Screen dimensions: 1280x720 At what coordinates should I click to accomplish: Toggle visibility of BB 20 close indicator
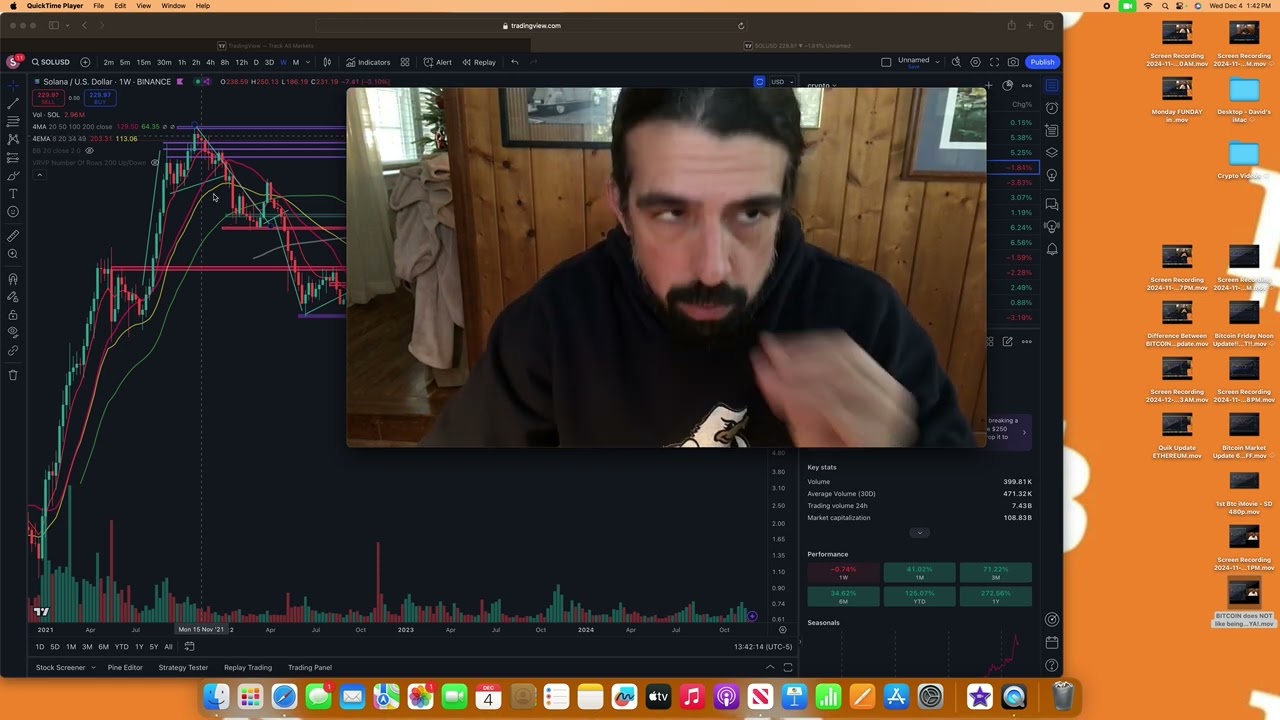[x=89, y=150]
